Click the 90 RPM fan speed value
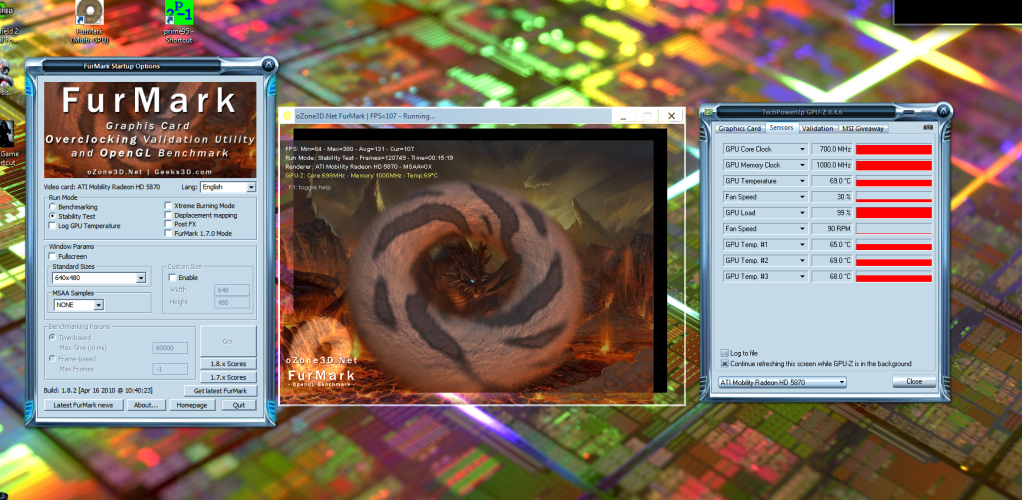 (x=832, y=228)
